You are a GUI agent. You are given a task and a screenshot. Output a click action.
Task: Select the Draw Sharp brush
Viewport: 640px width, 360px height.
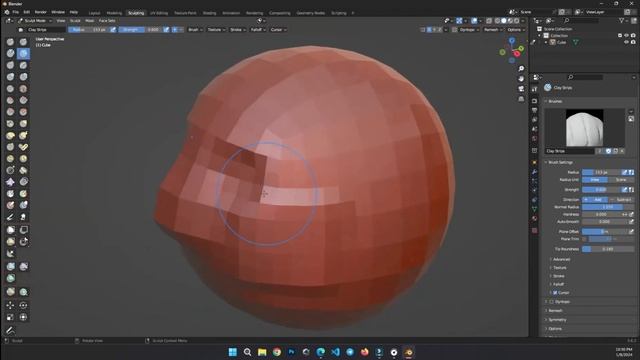tap(23, 42)
